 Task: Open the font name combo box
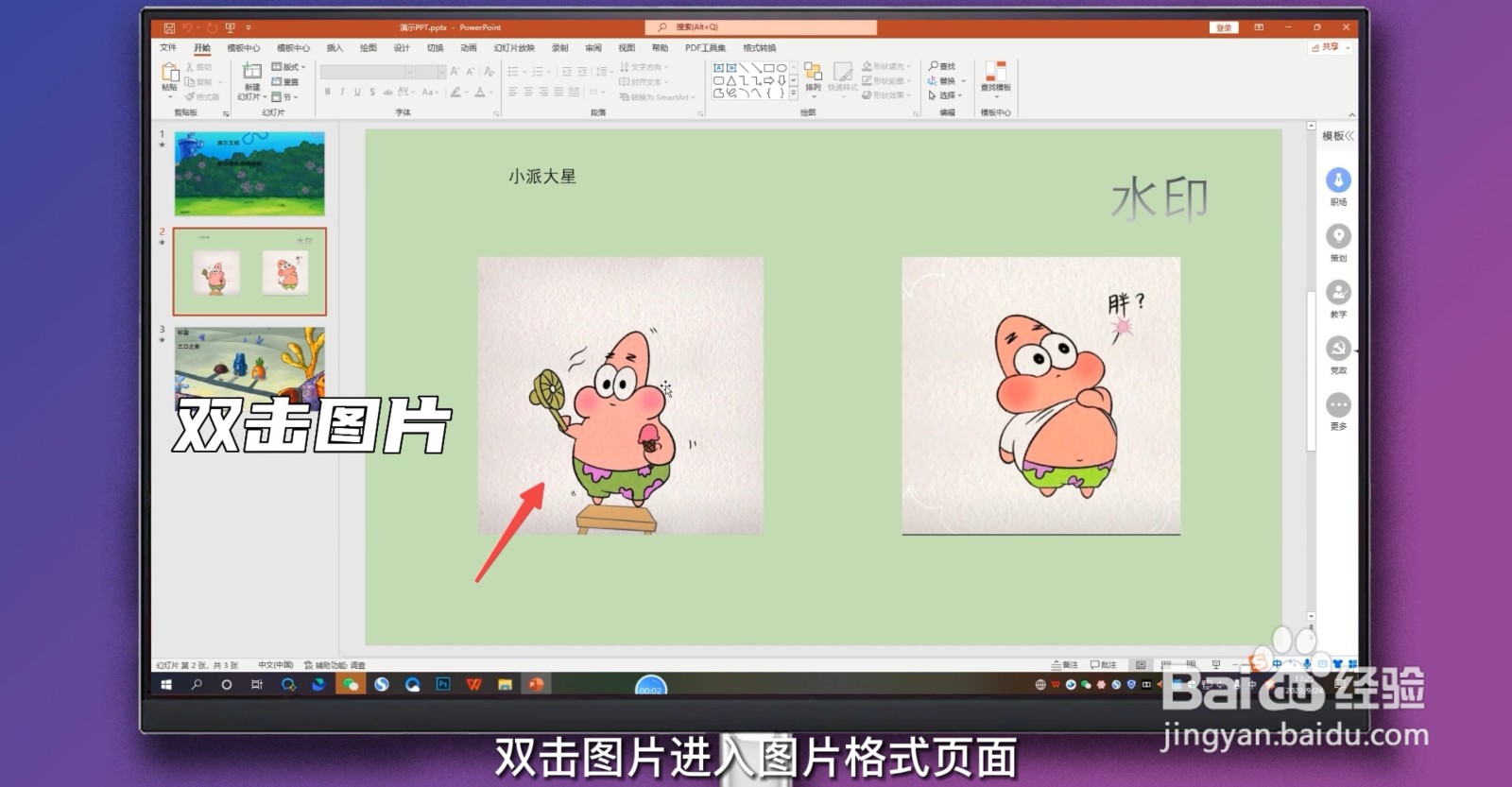(367, 72)
